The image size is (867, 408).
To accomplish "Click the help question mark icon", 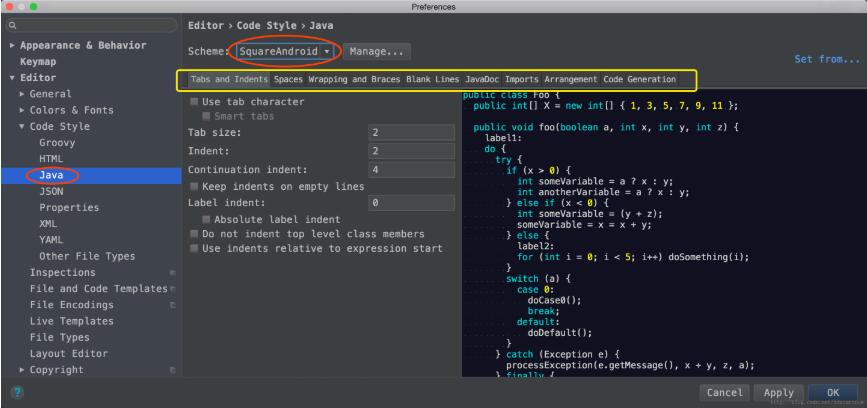I will [13, 392].
